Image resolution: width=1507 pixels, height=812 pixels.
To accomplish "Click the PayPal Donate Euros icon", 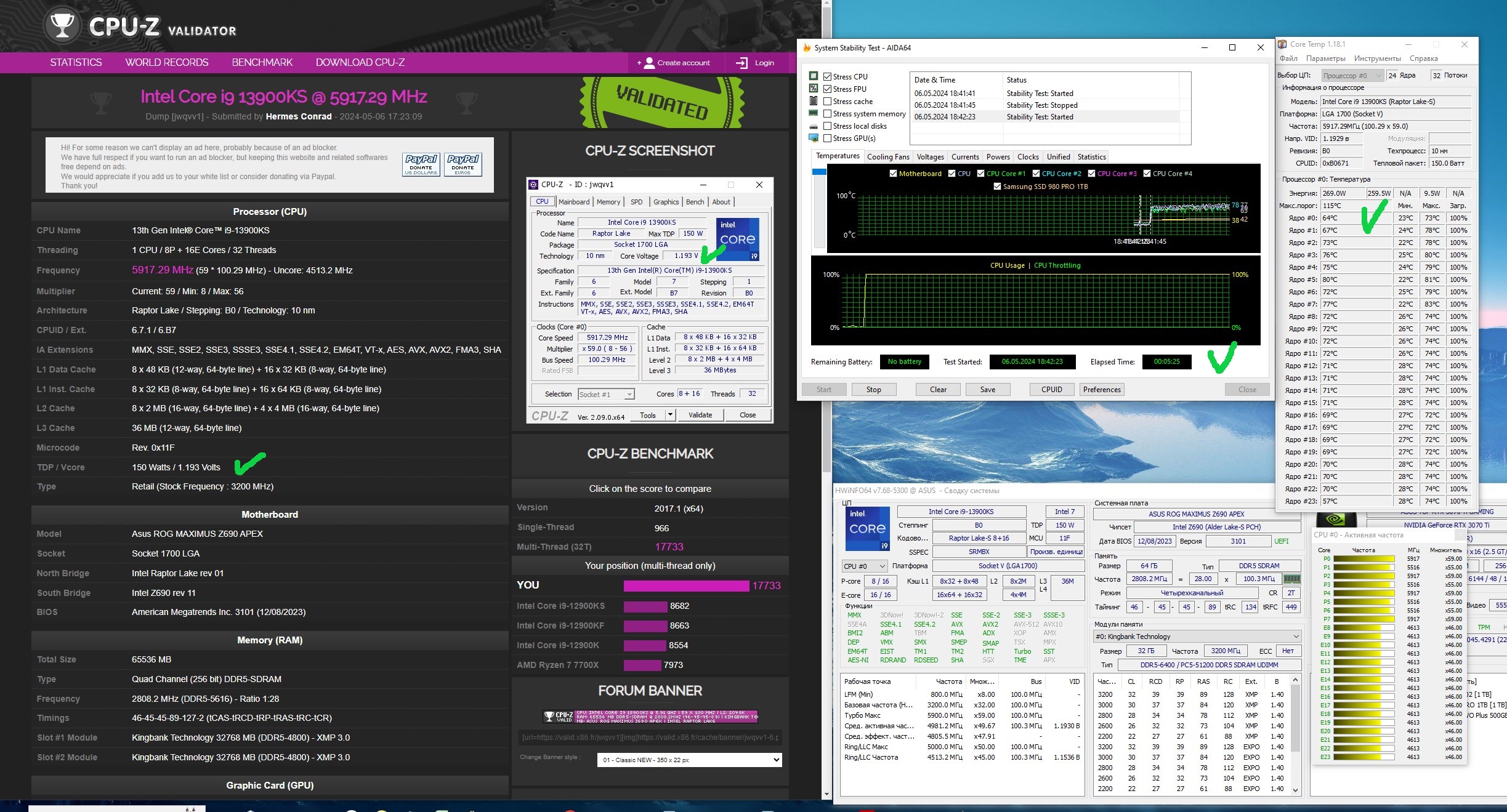I will (463, 164).
